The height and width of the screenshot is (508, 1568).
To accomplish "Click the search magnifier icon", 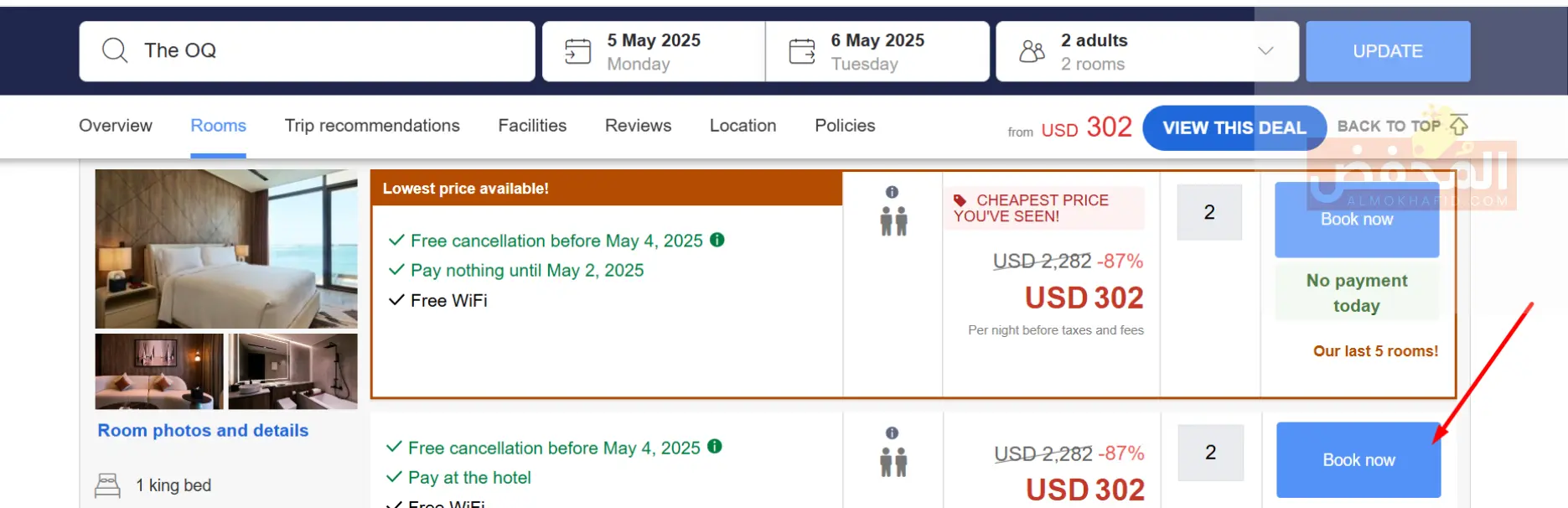I will pyautogui.click(x=115, y=50).
